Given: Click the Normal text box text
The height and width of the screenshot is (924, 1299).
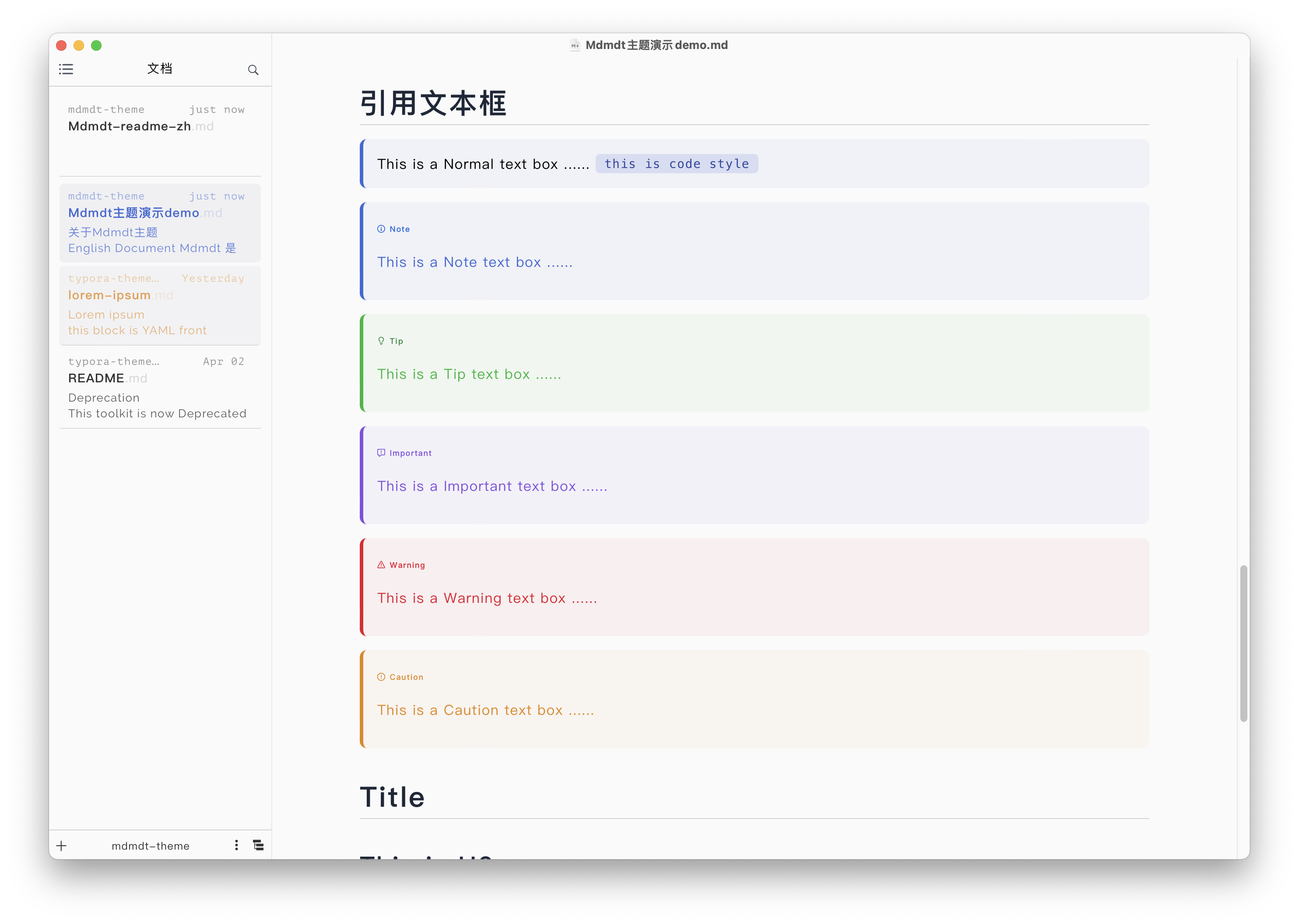Looking at the screenshot, I should [x=483, y=164].
